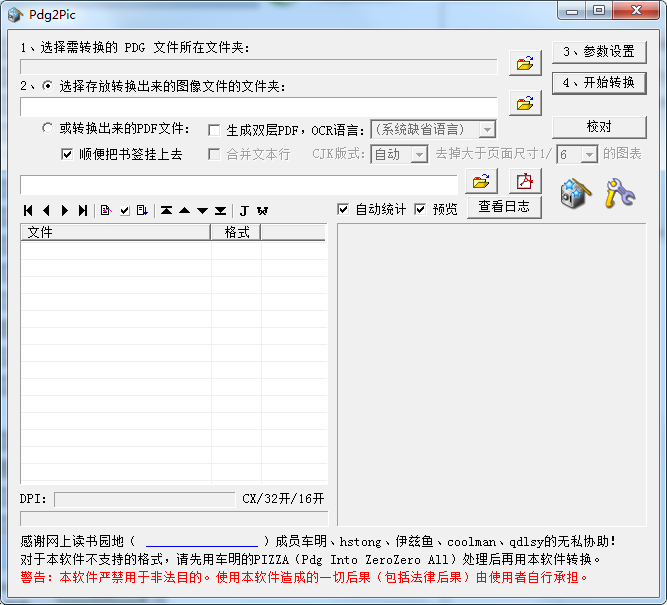This screenshot has height=605, width=667.
Task: Select output to PDF file radio button
Action: pyautogui.click(x=48, y=128)
